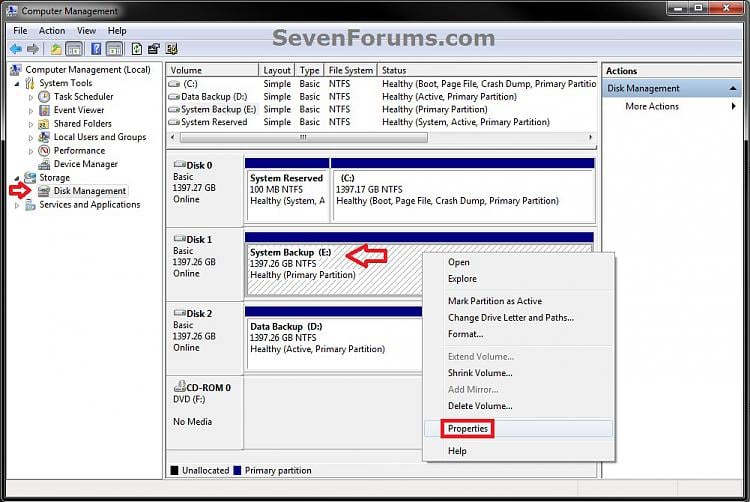
Task: Expand Local Users and Groups node arrow
Action: [x=31, y=138]
